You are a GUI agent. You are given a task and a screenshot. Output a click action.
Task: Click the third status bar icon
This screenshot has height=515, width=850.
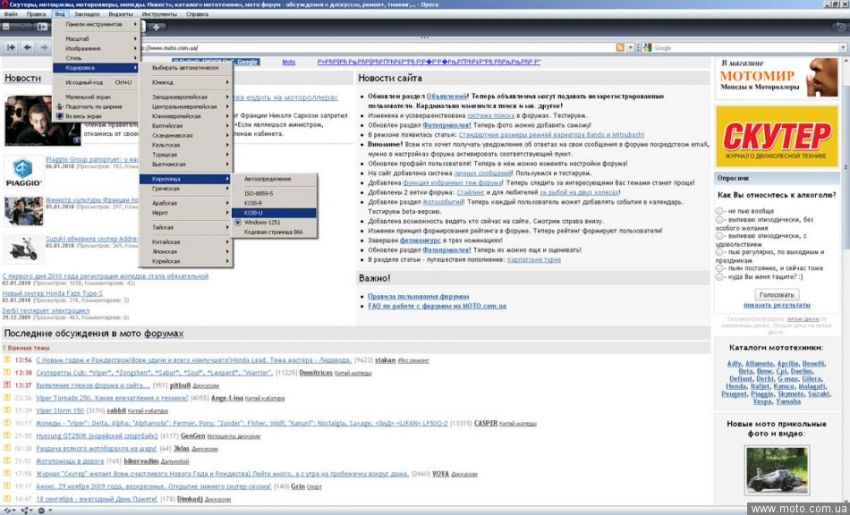pos(43,510)
